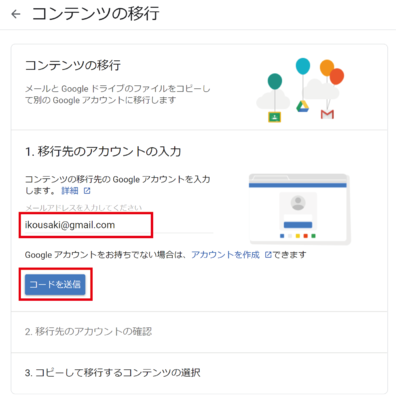Click the browser sign-in illustration thumbnail
396x400 pixels.
coord(299,209)
